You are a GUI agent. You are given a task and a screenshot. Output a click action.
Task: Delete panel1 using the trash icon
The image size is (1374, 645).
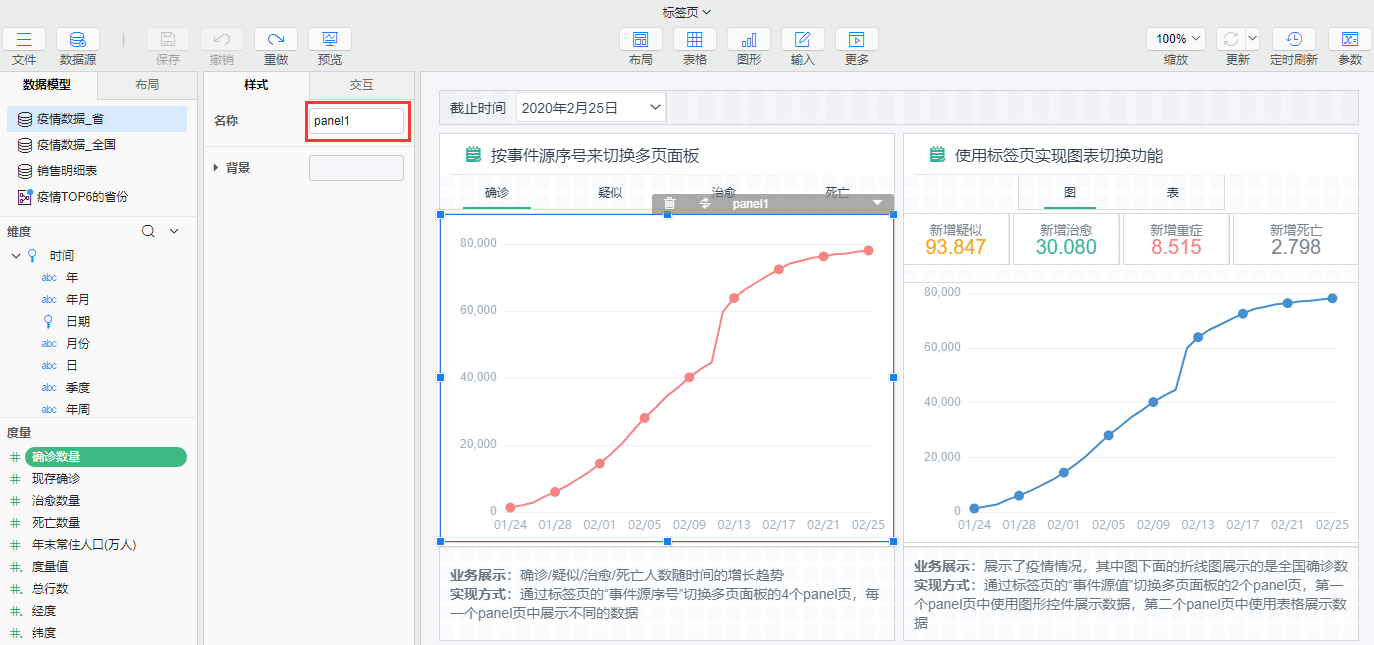point(670,203)
